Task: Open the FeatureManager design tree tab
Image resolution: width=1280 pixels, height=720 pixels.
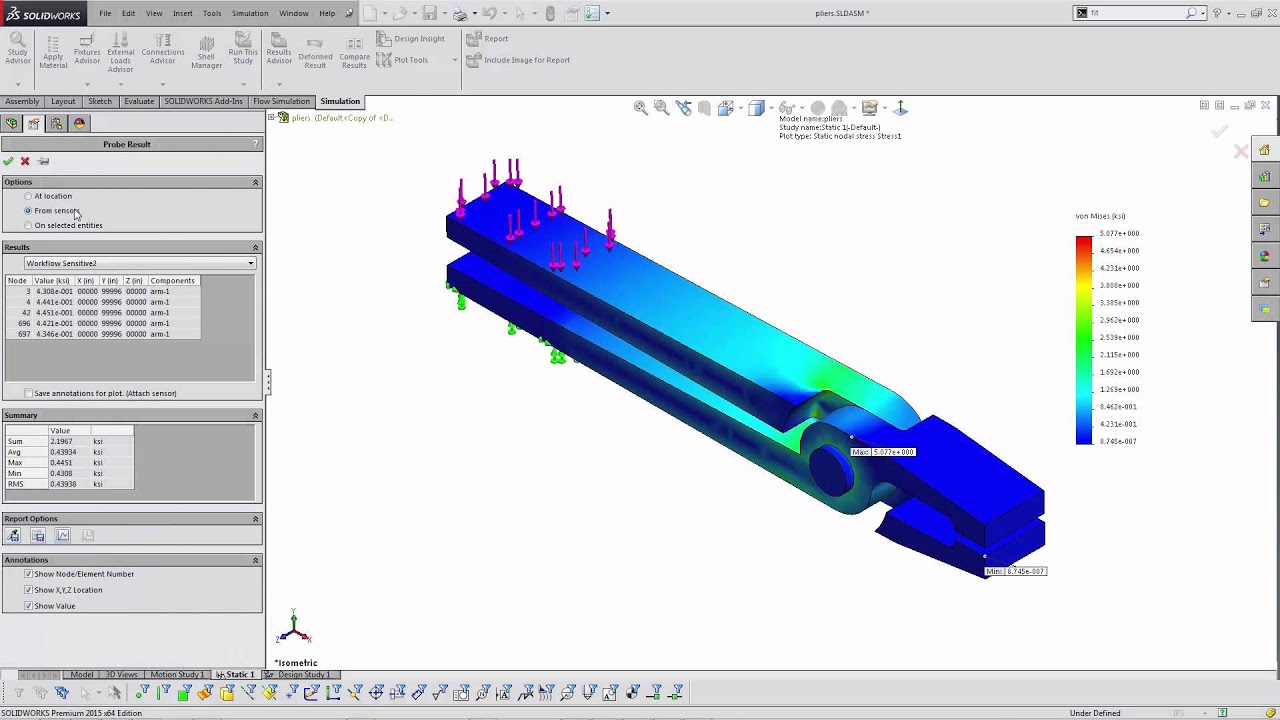Action: tap(11, 124)
